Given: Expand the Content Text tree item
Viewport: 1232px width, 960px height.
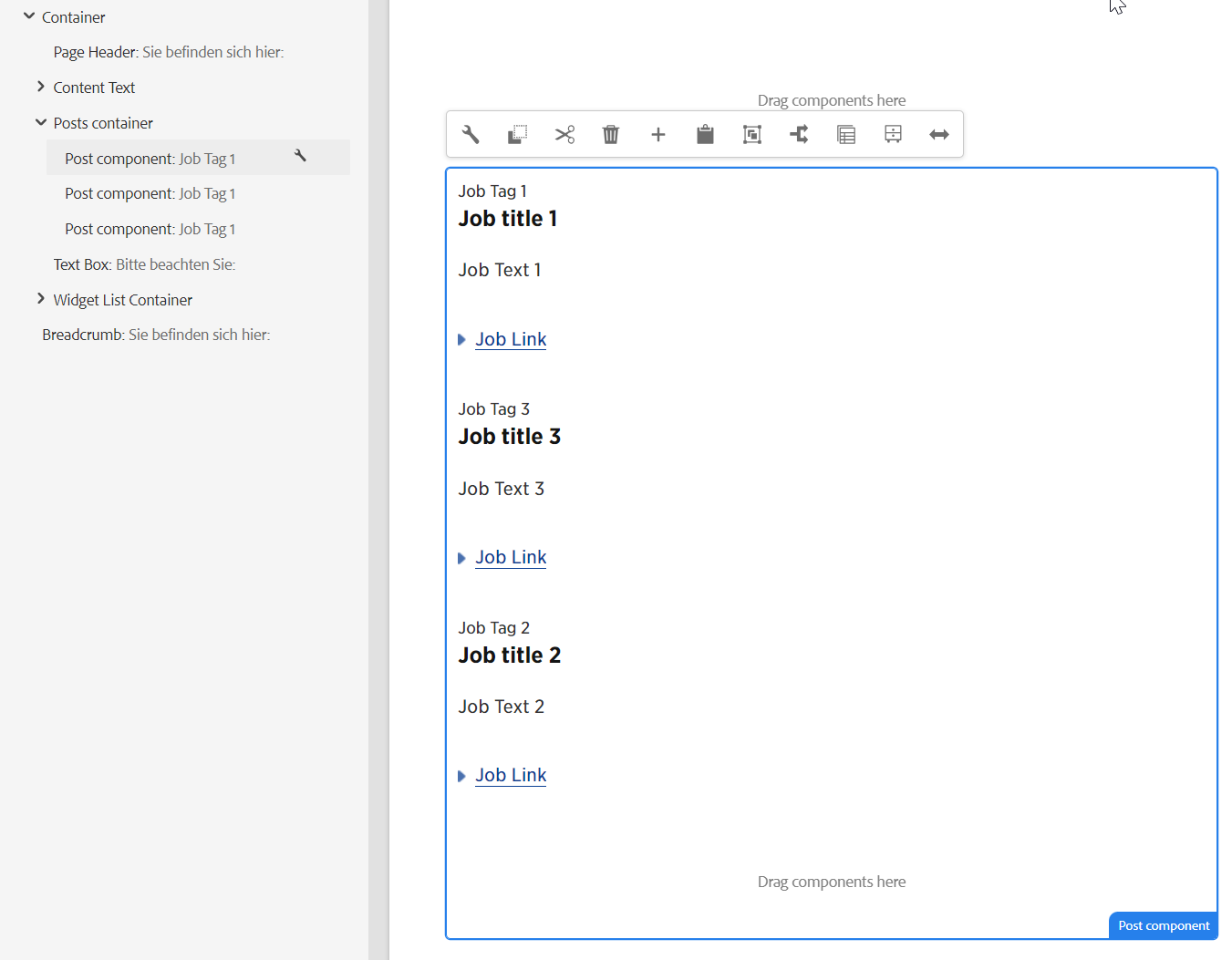Looking at the screenshot, I should coord(40,87).
